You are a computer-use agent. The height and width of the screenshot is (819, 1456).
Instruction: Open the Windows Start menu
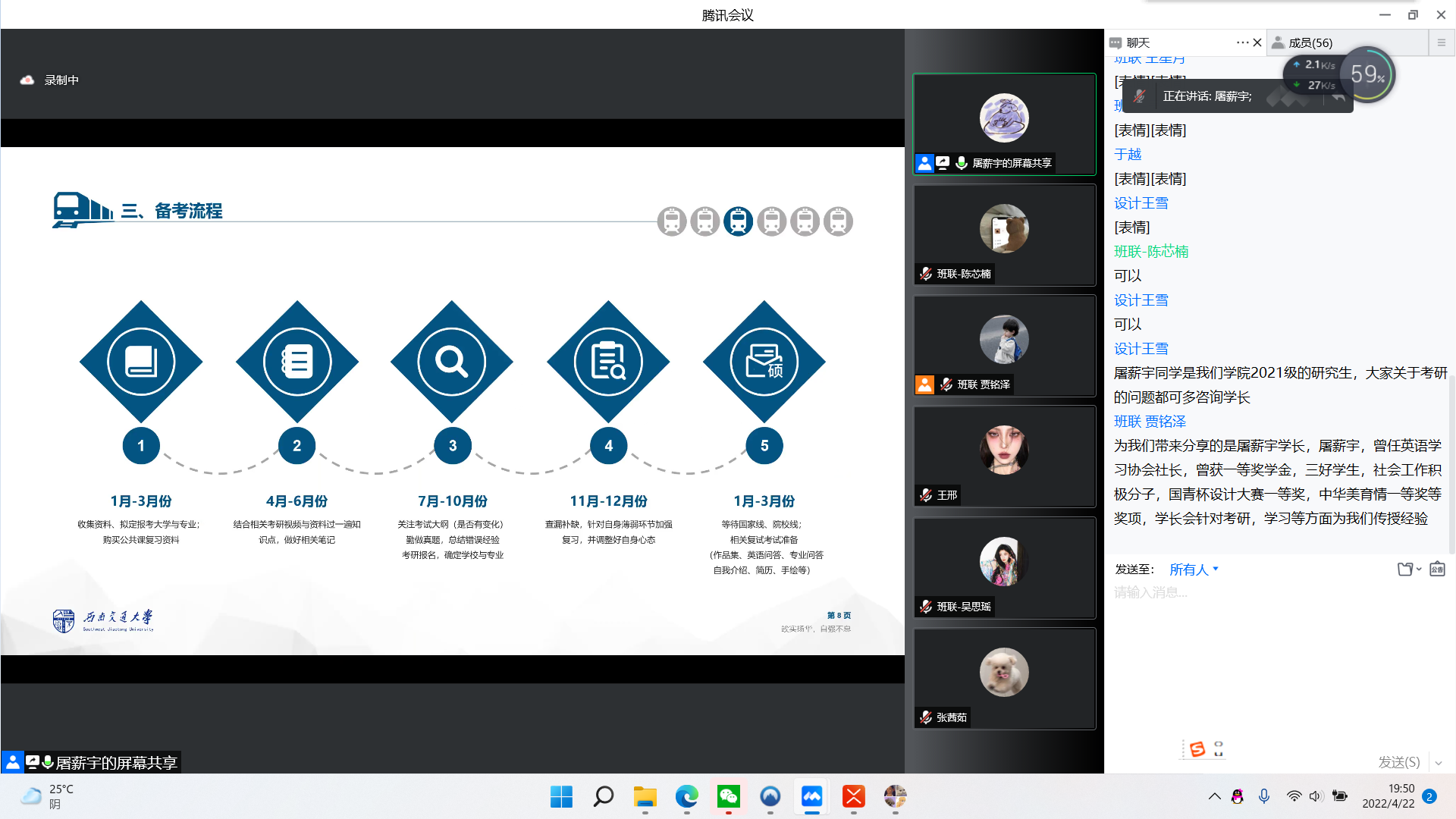(561, 796)
